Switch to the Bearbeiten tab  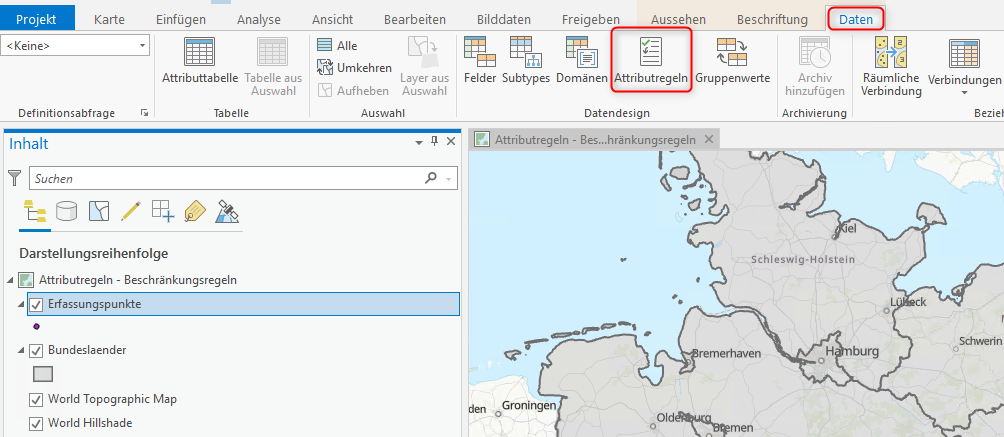click(x=415, y=19)
